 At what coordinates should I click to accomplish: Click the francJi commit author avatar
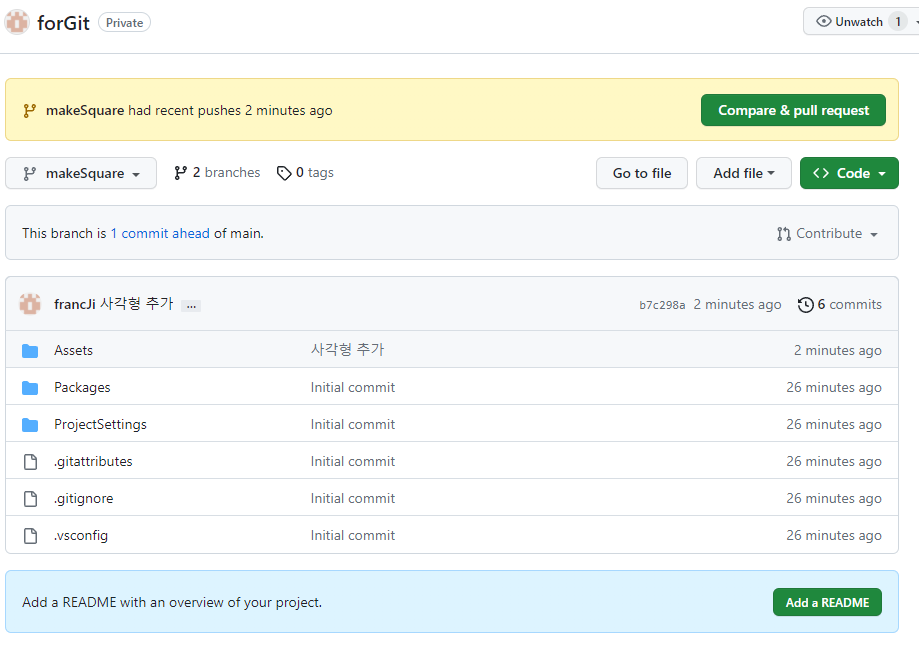coord(30,304)
